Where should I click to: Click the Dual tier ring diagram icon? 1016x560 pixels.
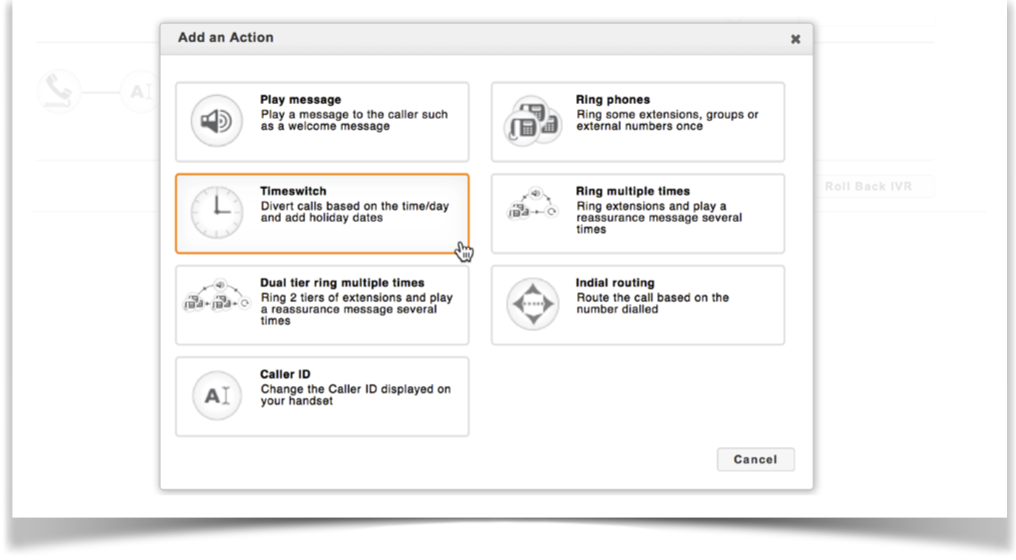coord(217,297)
